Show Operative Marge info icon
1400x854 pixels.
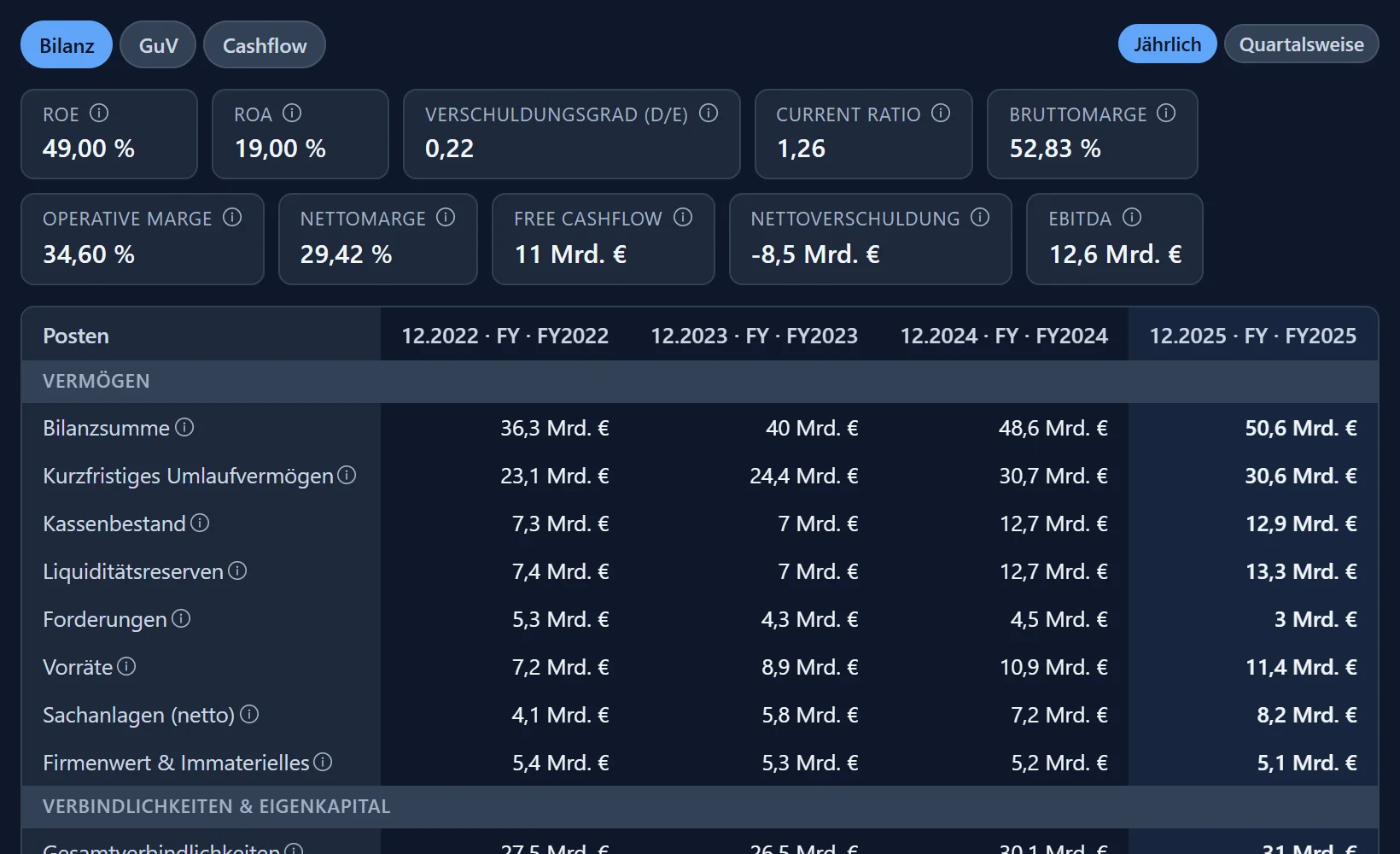point(232,217)
